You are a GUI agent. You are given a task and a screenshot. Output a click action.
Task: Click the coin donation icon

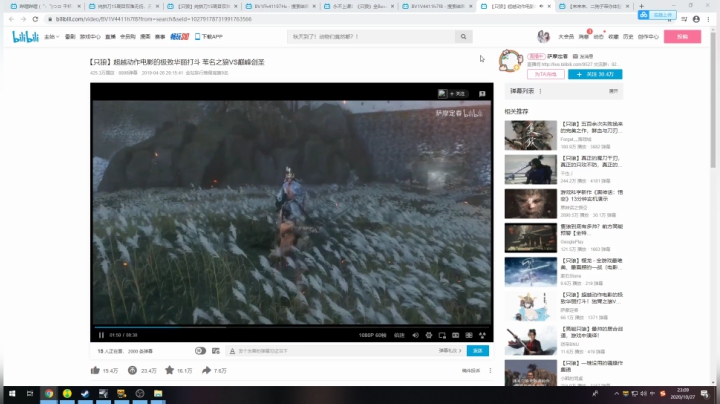(x=132, y=370)
